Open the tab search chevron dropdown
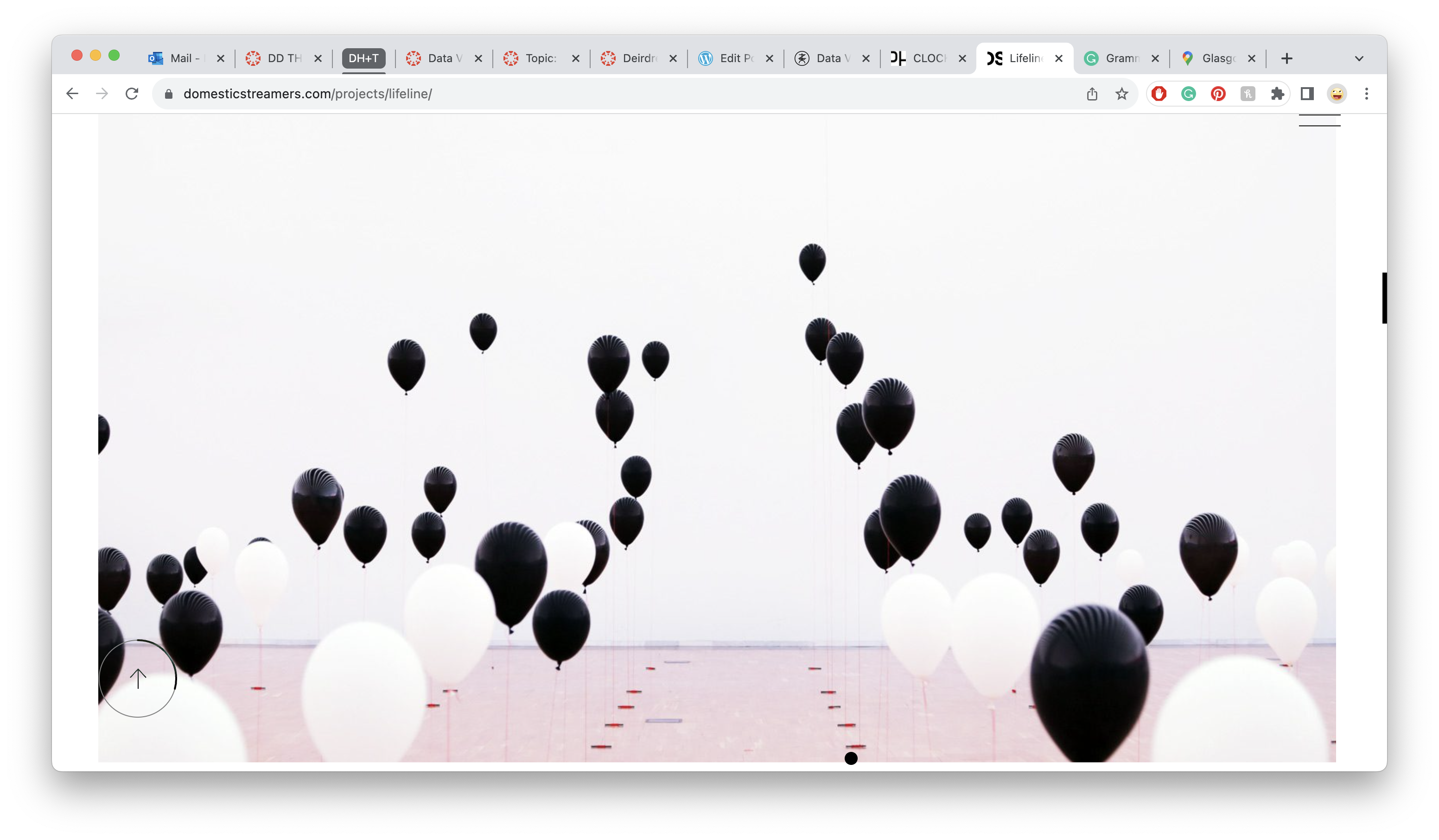 coord(1359,58)
